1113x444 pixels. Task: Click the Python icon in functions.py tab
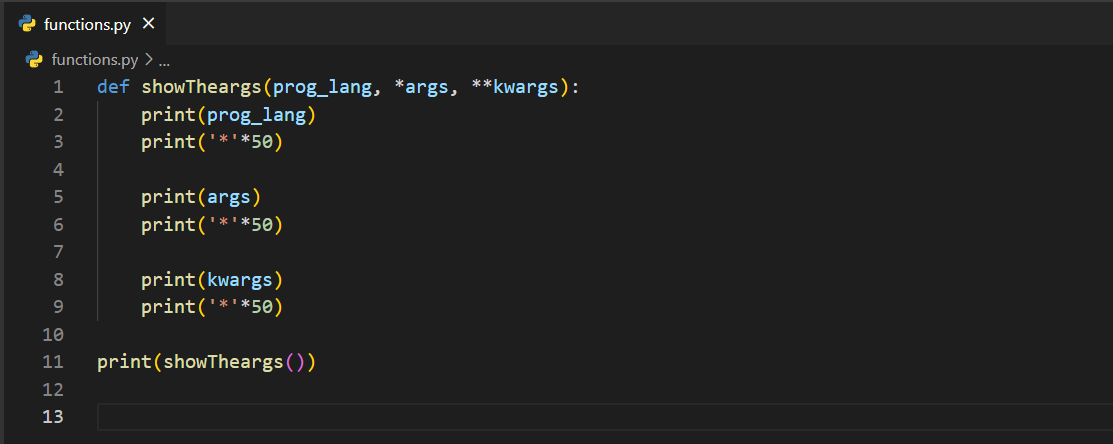(27, 24)
